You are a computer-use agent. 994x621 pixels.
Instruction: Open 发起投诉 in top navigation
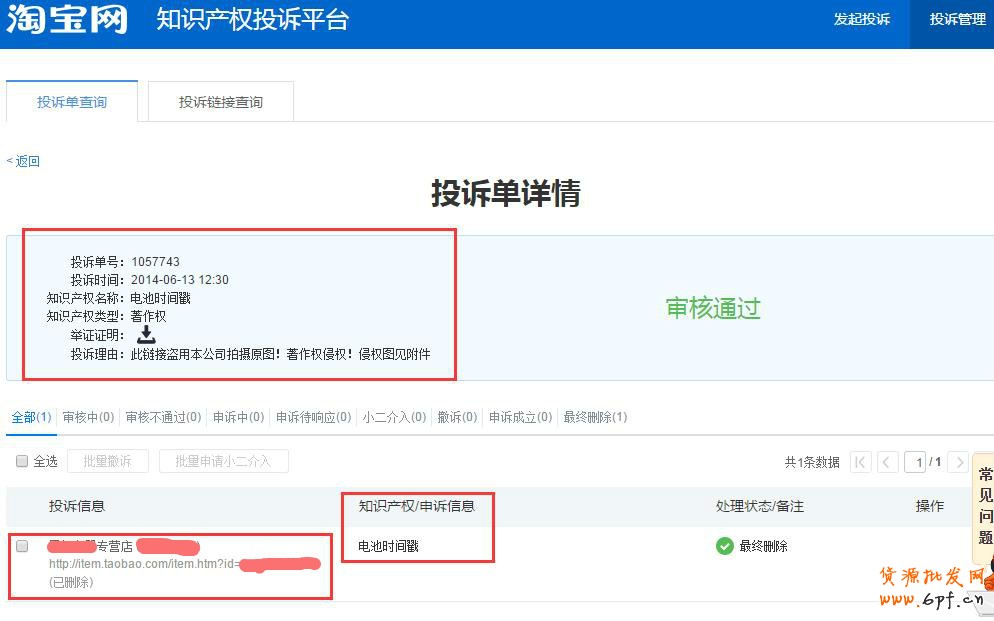coord(861,19)
